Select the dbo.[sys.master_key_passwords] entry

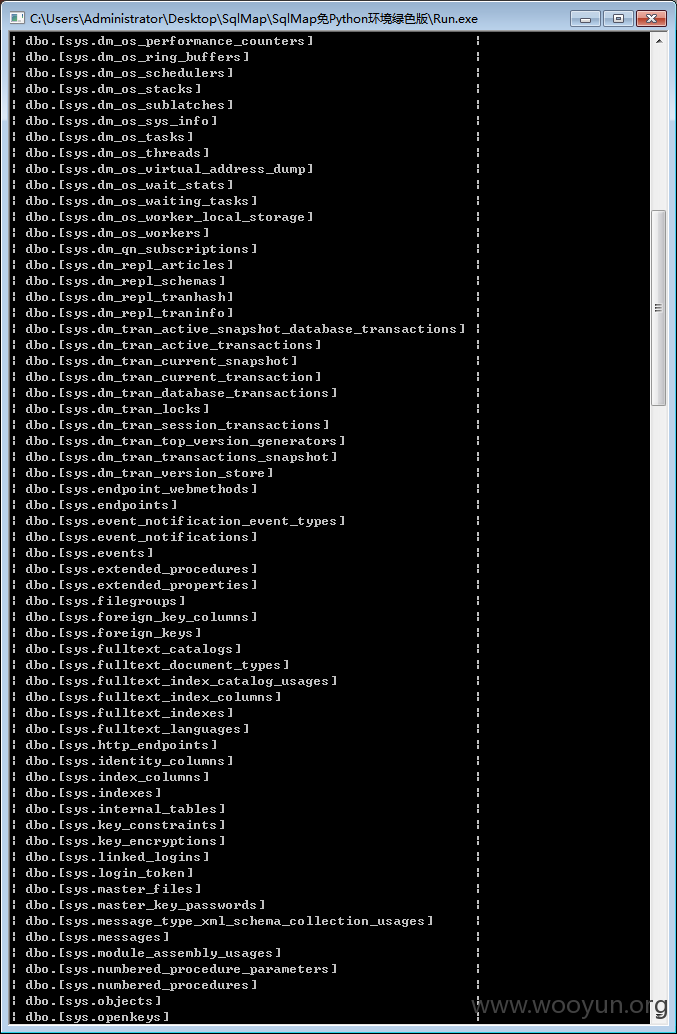tap(146, 905)
